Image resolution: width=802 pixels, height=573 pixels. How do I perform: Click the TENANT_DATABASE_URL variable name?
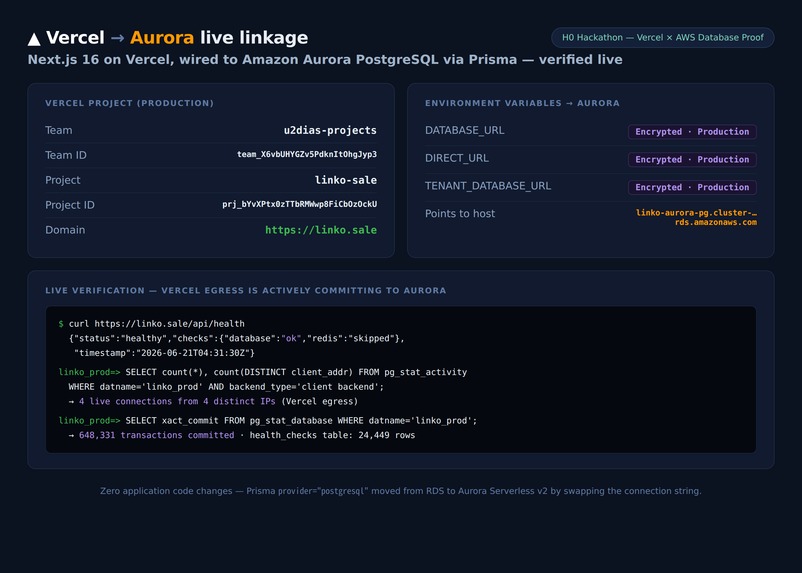pos(488,186)
